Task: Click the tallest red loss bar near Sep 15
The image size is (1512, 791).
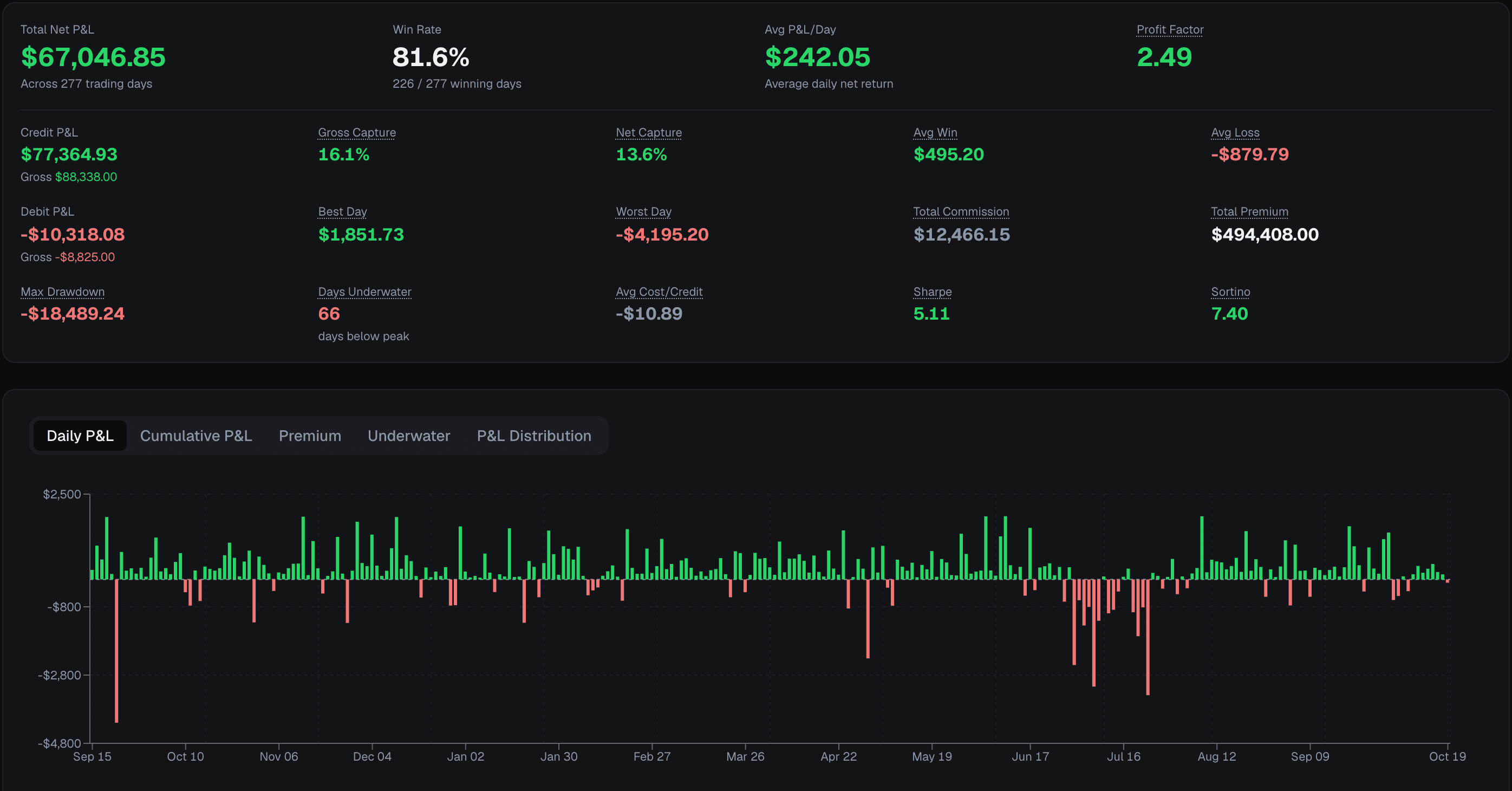Action: tap(116, 651)
